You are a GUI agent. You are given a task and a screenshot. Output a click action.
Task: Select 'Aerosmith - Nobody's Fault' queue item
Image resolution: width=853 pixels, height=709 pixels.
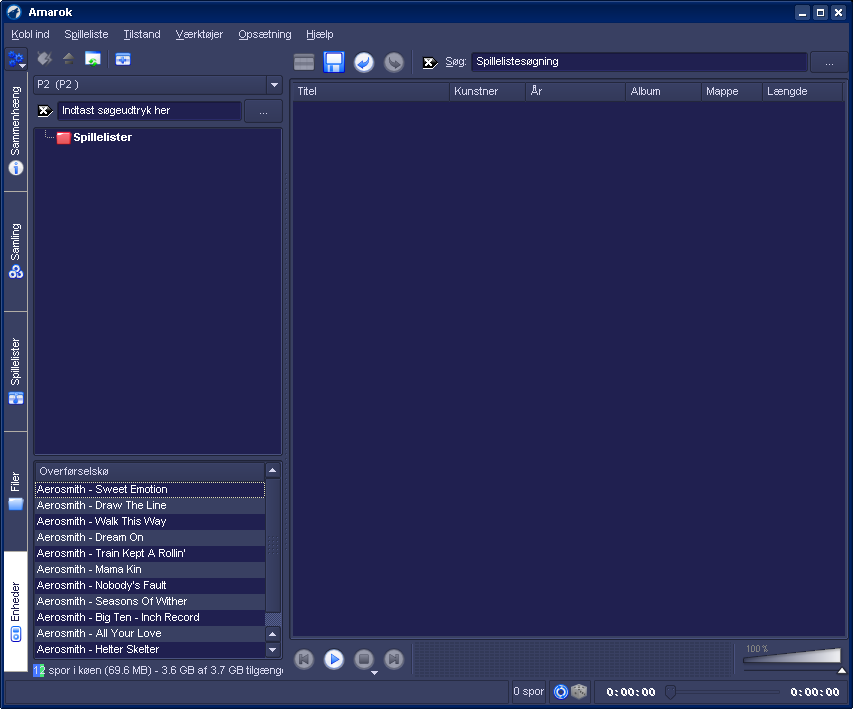150,585
